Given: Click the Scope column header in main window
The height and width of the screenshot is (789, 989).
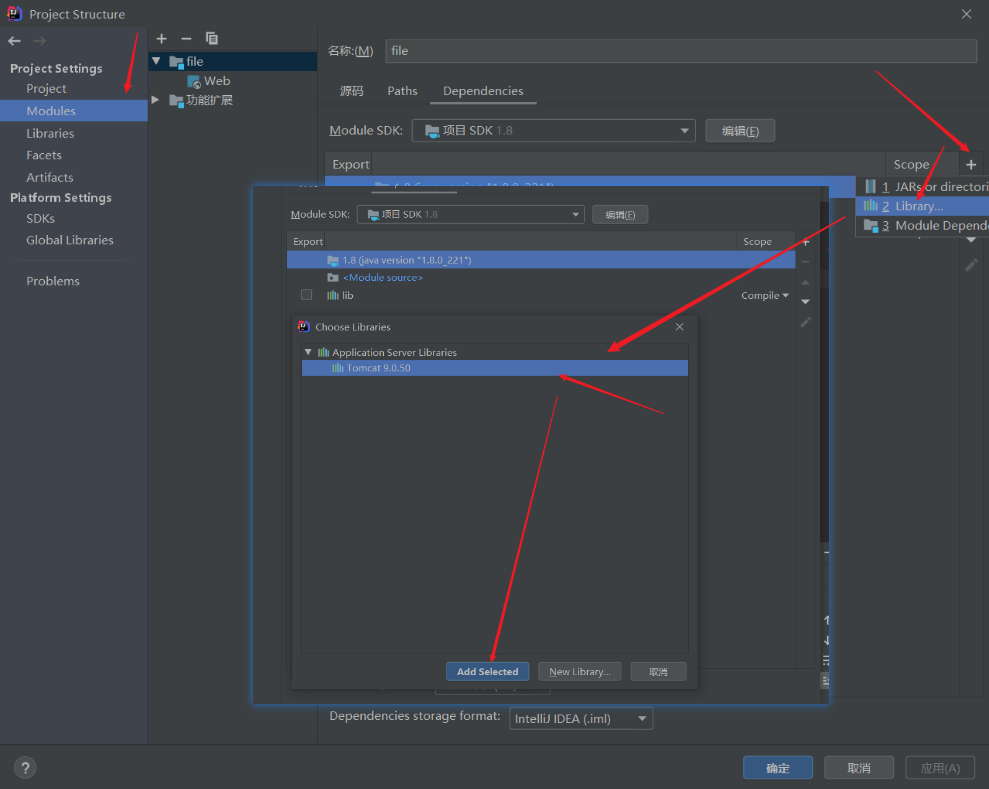Looking at the screenshot, I should click(911, 165).
